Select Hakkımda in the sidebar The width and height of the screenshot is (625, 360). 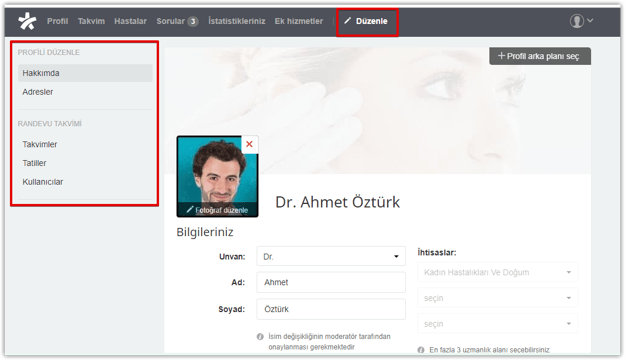[85, 73]
